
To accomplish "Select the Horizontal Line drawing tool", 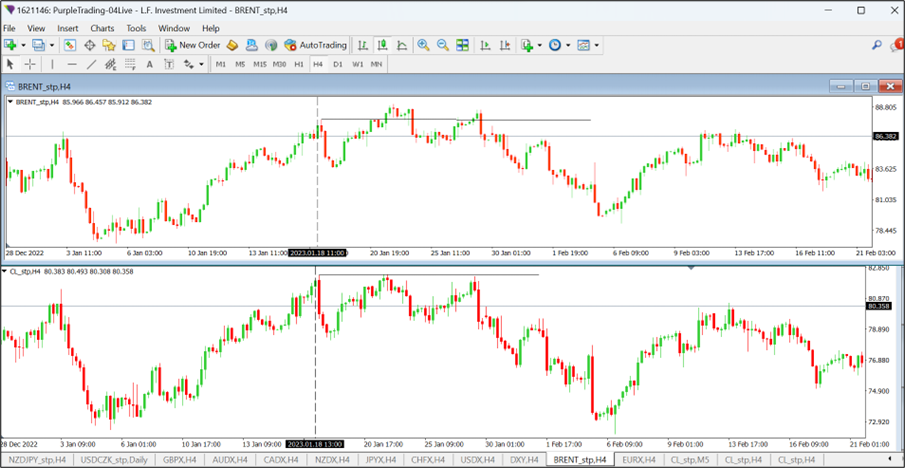I will 72,64.
